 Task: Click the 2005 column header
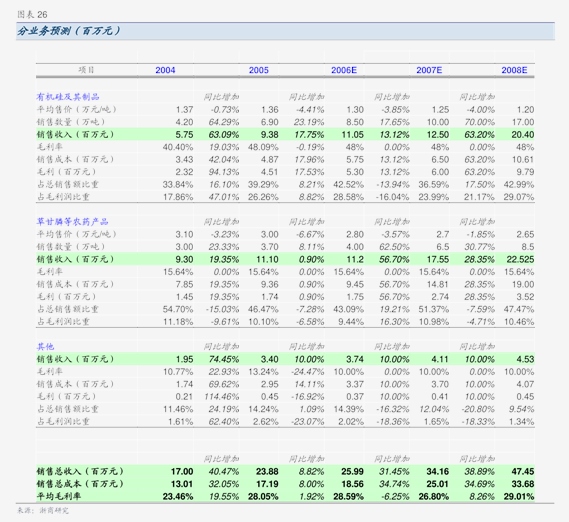(258, 70)
